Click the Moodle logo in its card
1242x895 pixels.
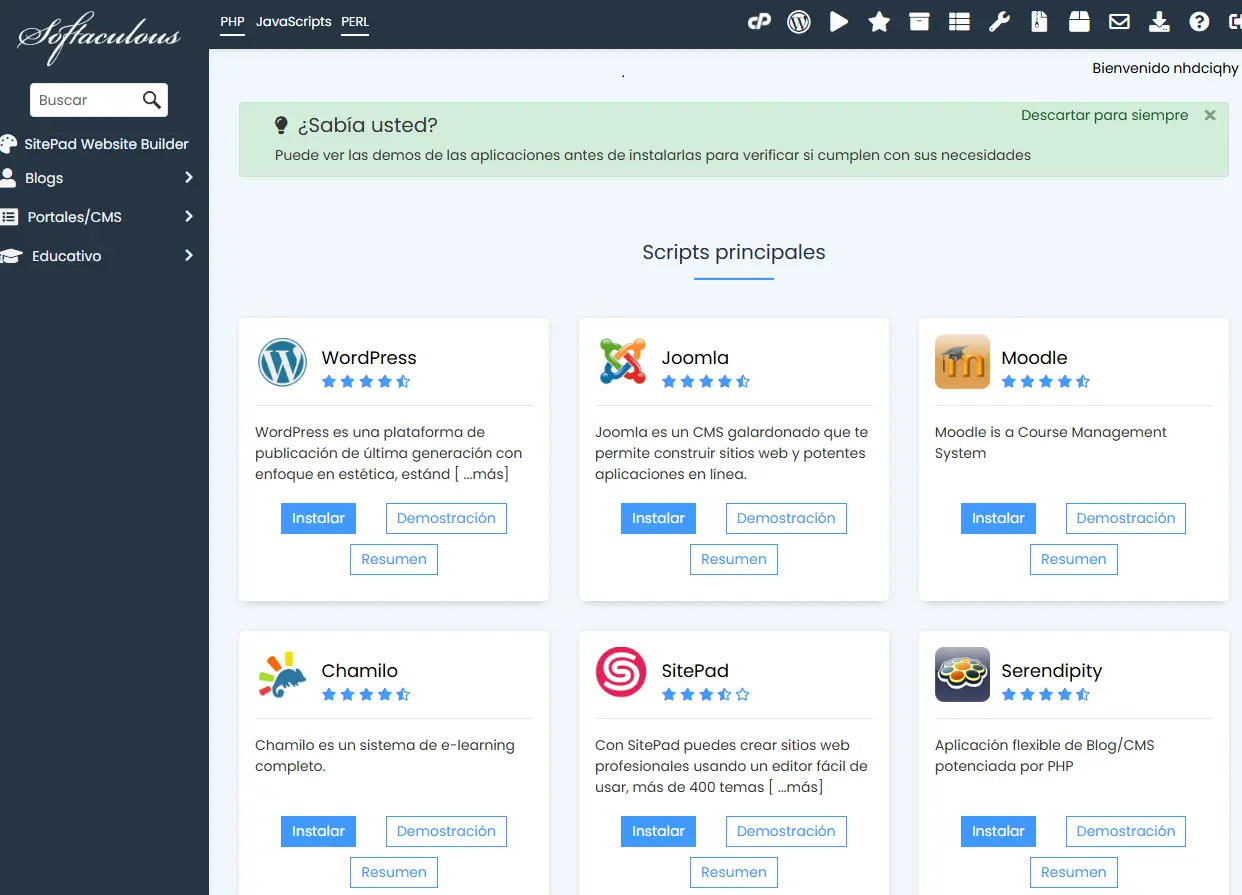click(962, 362)
